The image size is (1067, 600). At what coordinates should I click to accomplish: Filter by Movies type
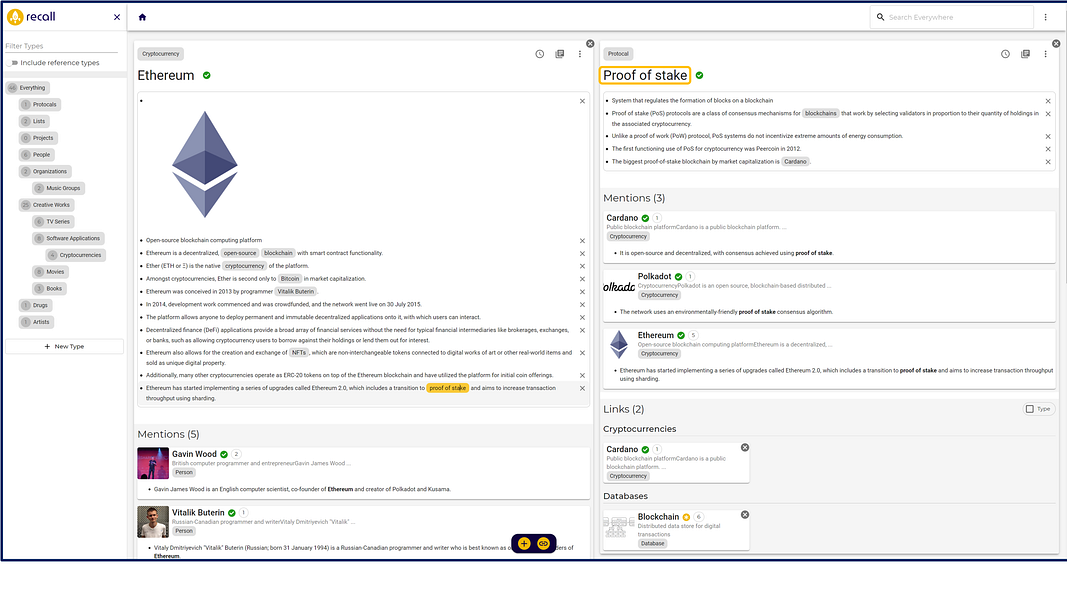[50, 271]
